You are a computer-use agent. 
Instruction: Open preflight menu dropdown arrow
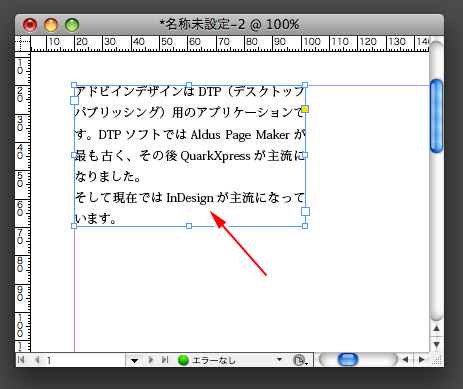(x=279, y=359)
